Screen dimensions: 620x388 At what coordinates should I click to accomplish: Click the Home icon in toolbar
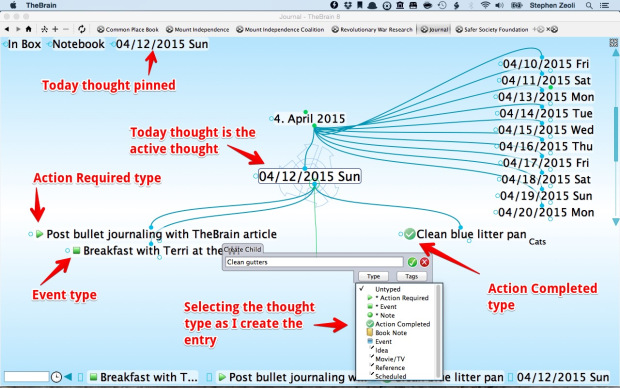click(28, 29)
